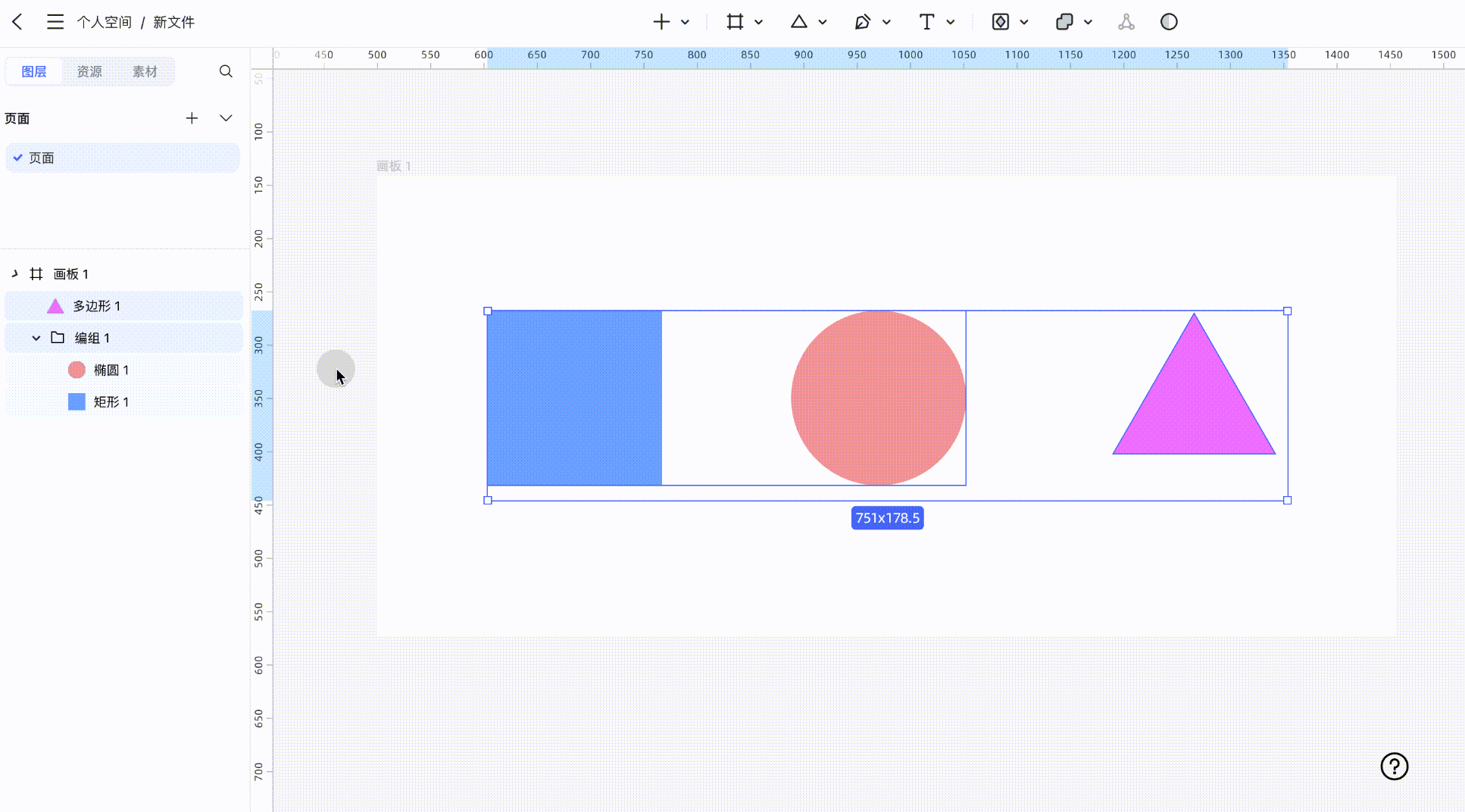Click the frame icon beside 画板 1

coord(36,273)
